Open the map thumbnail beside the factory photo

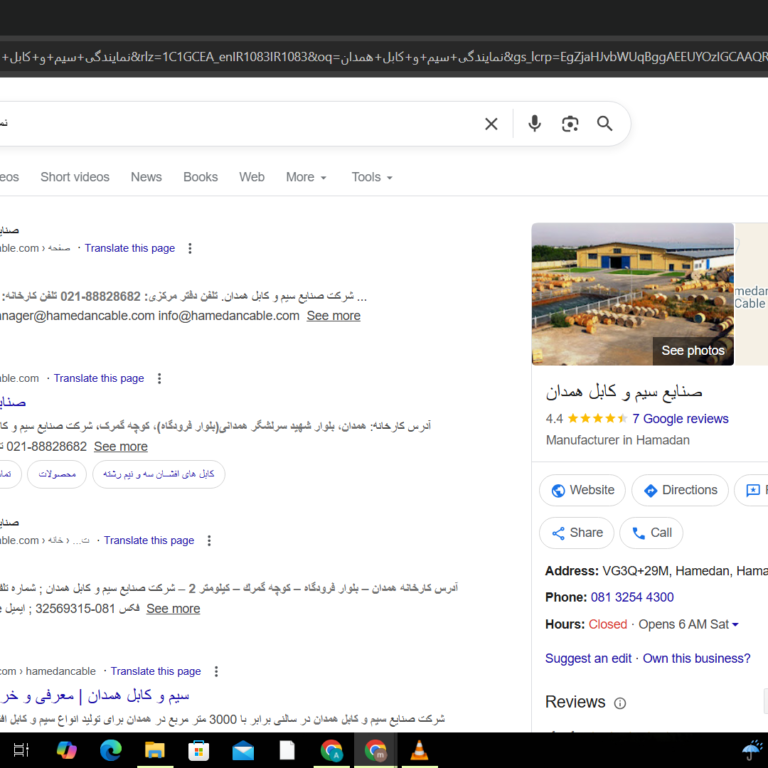click(x=751, y=294)
